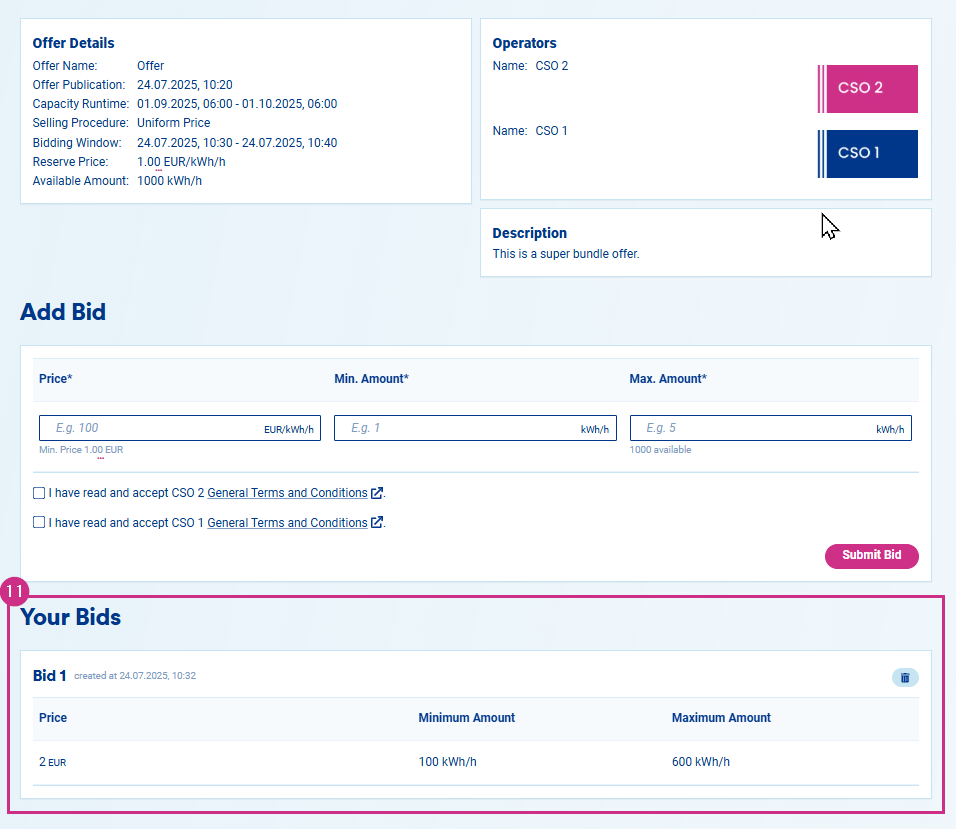The image size is (956, 829).
Task: Click the Description panel text
Action: tap(566, 254)
